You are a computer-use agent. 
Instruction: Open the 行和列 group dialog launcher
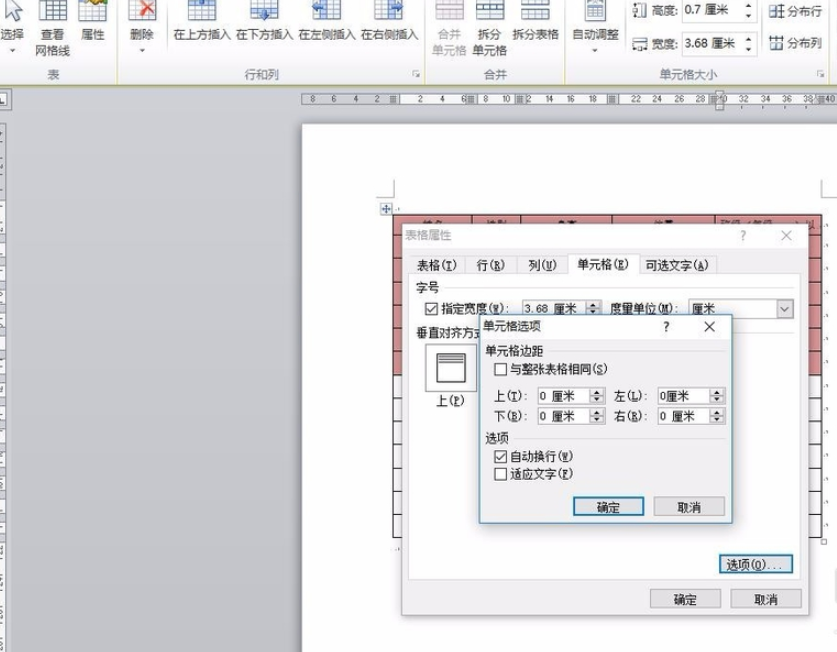pos(416,74)
